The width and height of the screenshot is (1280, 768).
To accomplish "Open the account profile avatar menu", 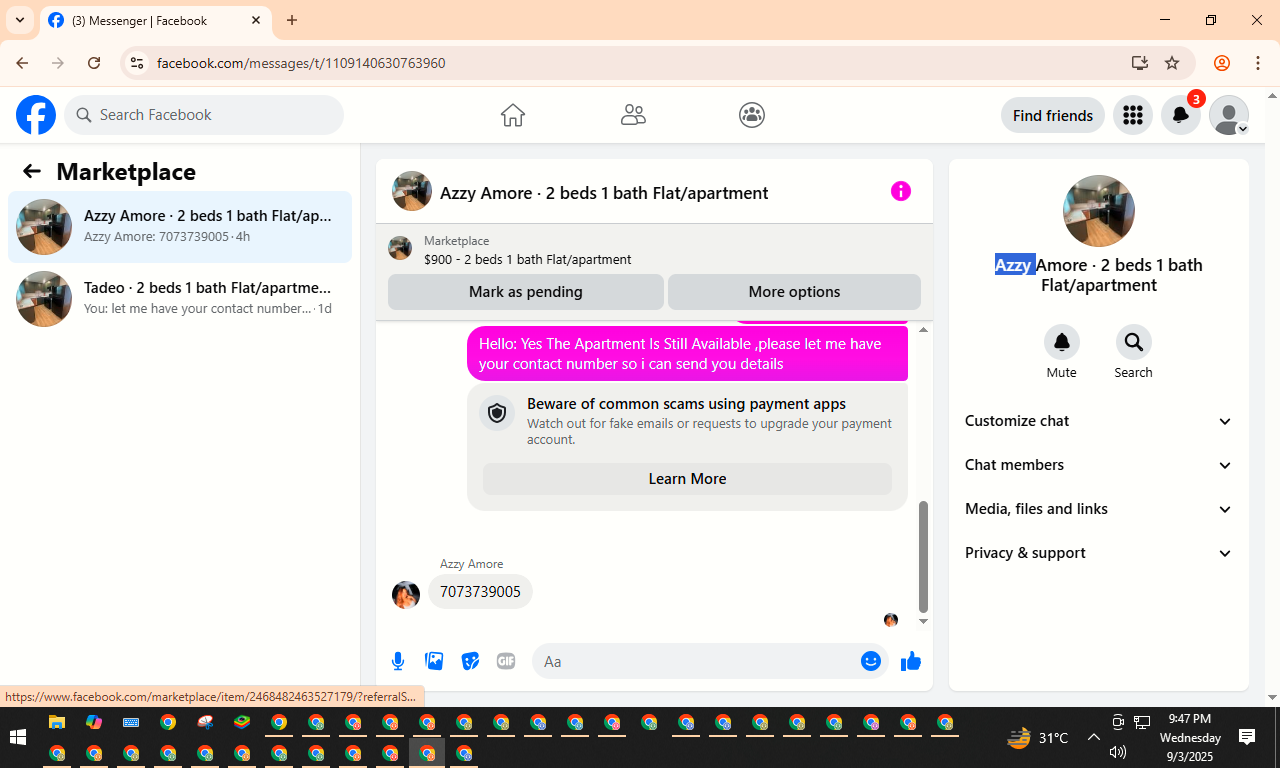I will 1229,115.
